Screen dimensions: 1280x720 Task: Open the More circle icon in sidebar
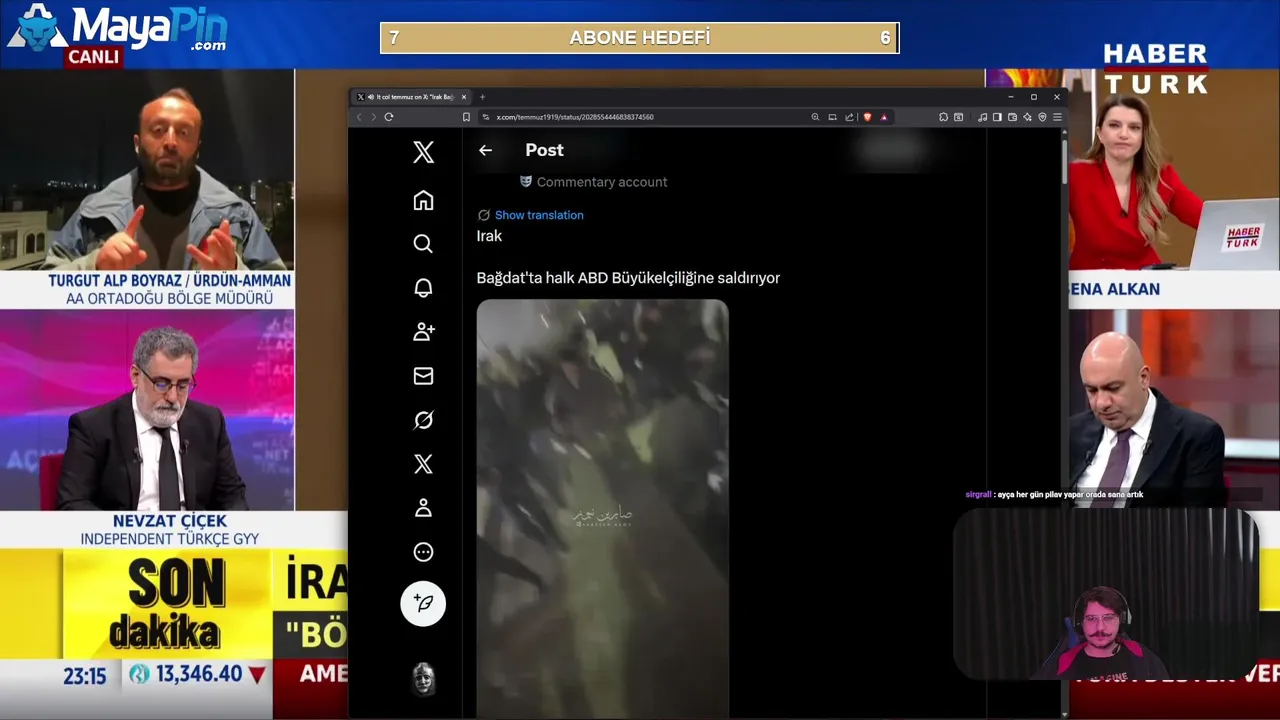[423, 552]
